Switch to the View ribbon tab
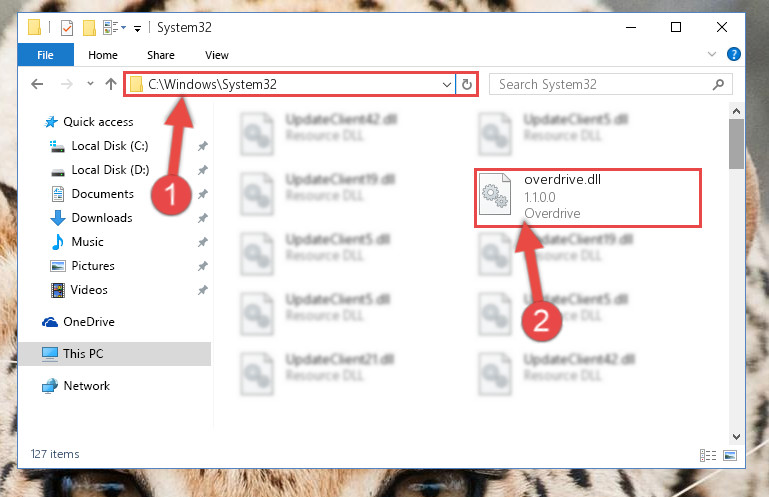Image resolution: width=769 pixels, height=497 pixels. [x=217, y=55]
